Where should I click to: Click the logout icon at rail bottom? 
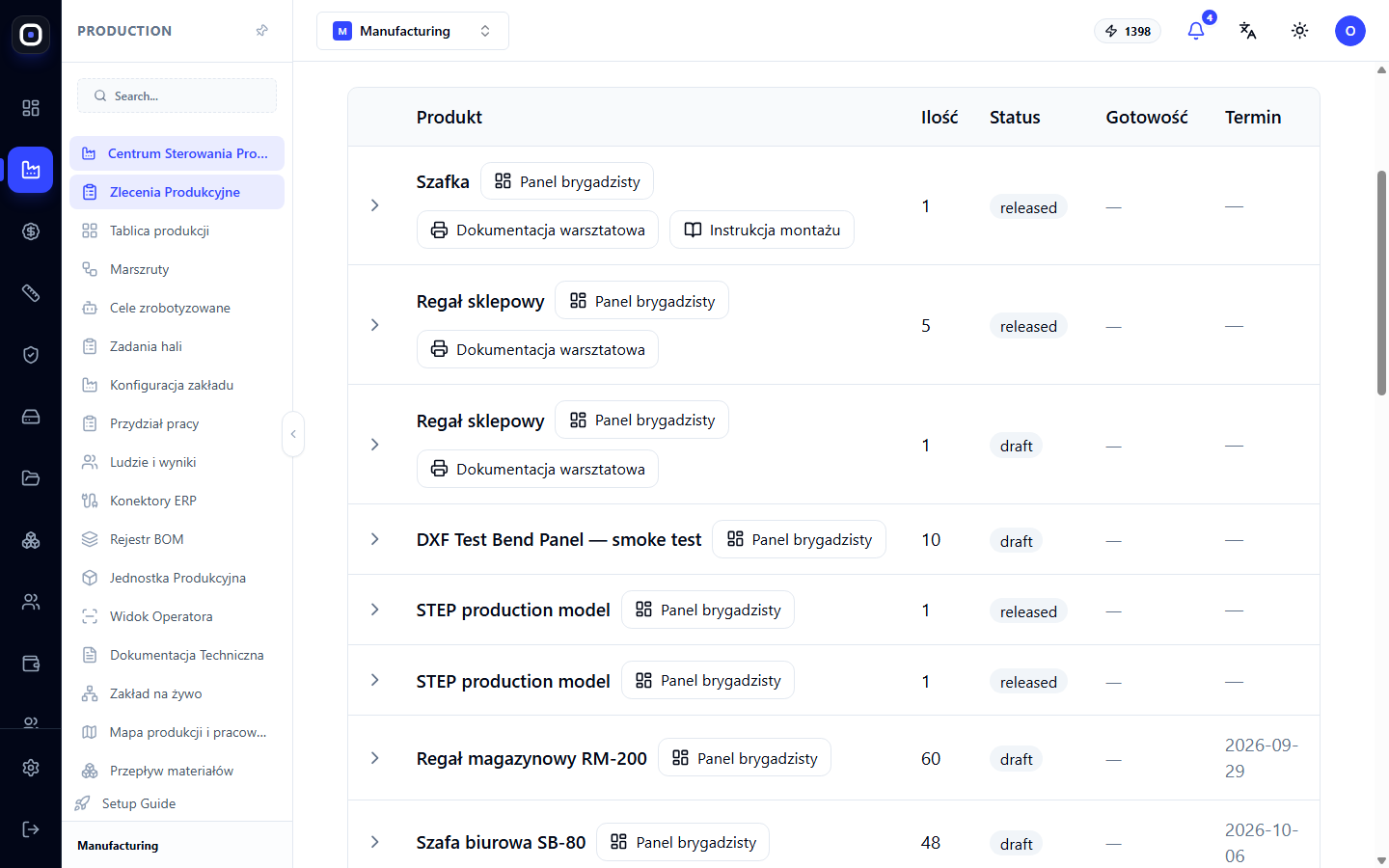pyautogui.click(x=31, y=829)
